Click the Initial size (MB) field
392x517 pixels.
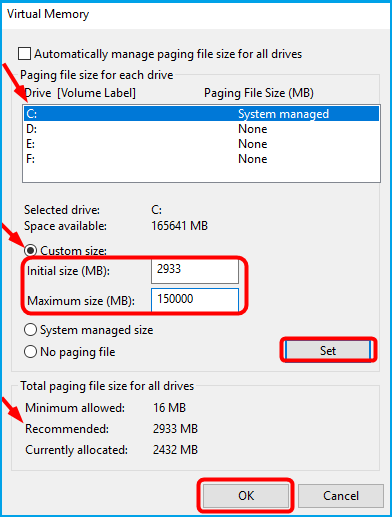click(x=195, y=271)
